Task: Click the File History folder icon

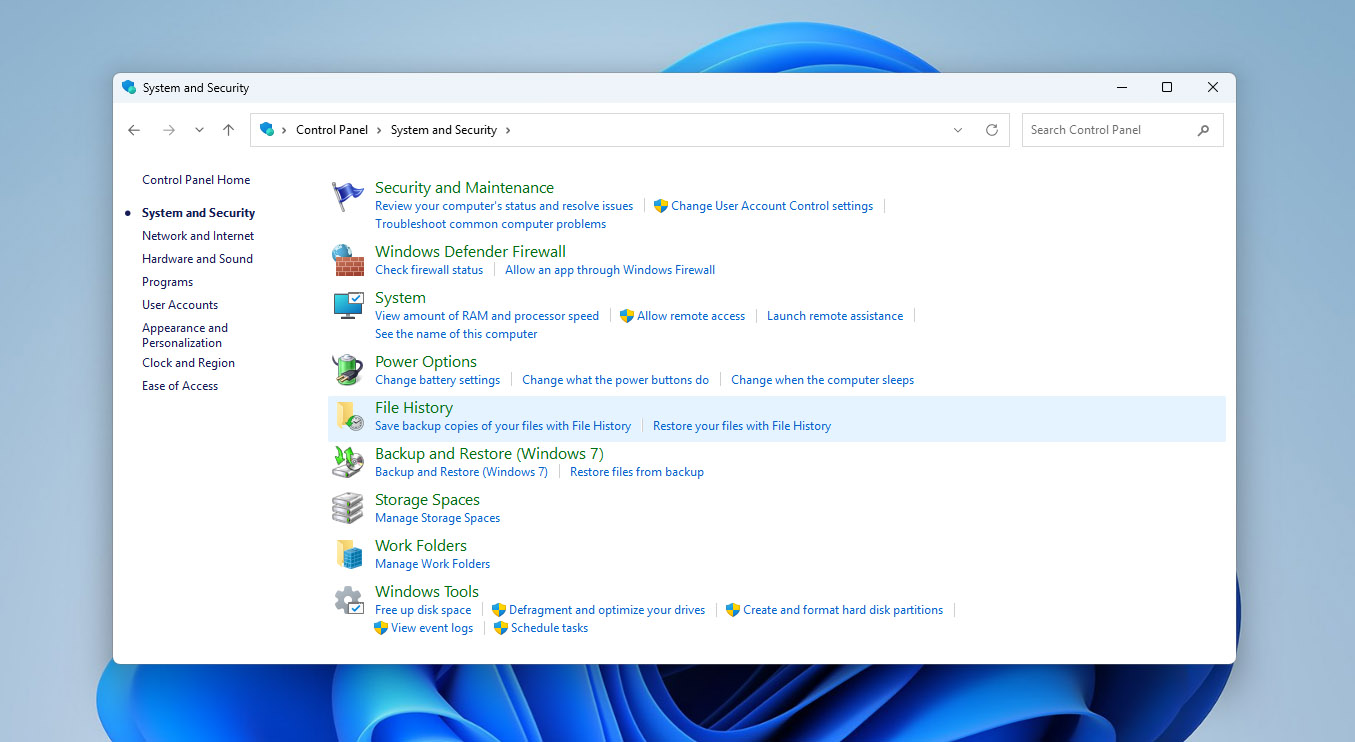Action: click(x=347, y=416)
